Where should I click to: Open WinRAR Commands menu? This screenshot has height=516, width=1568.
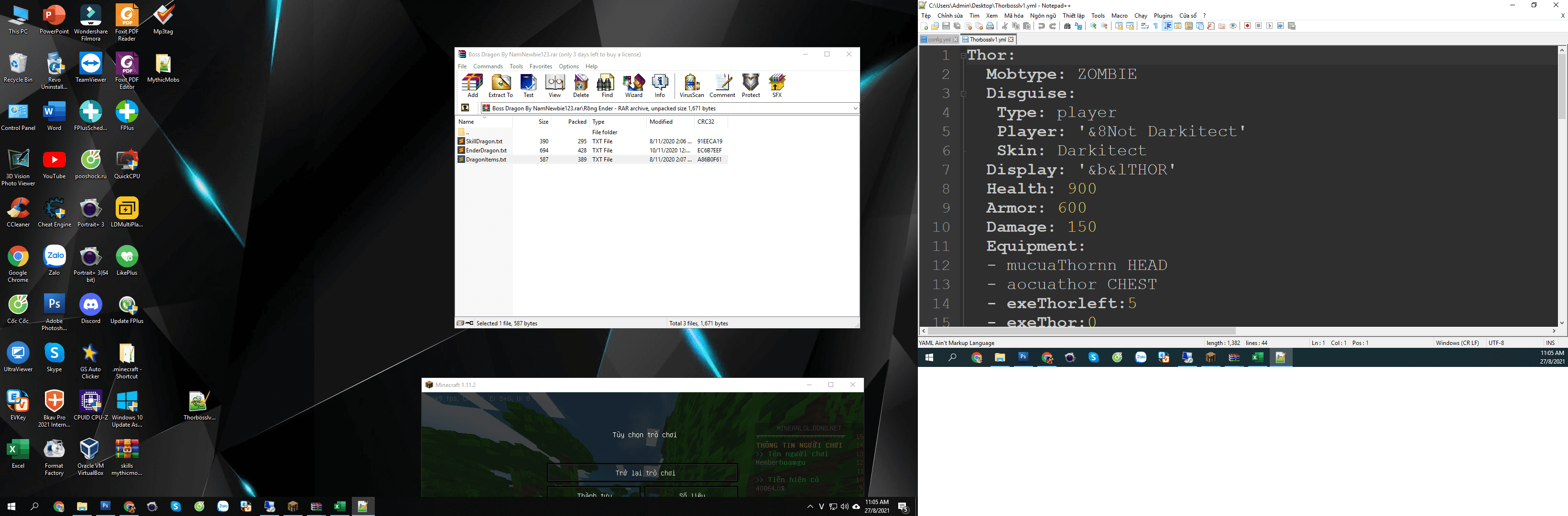[x=488, y=66]
